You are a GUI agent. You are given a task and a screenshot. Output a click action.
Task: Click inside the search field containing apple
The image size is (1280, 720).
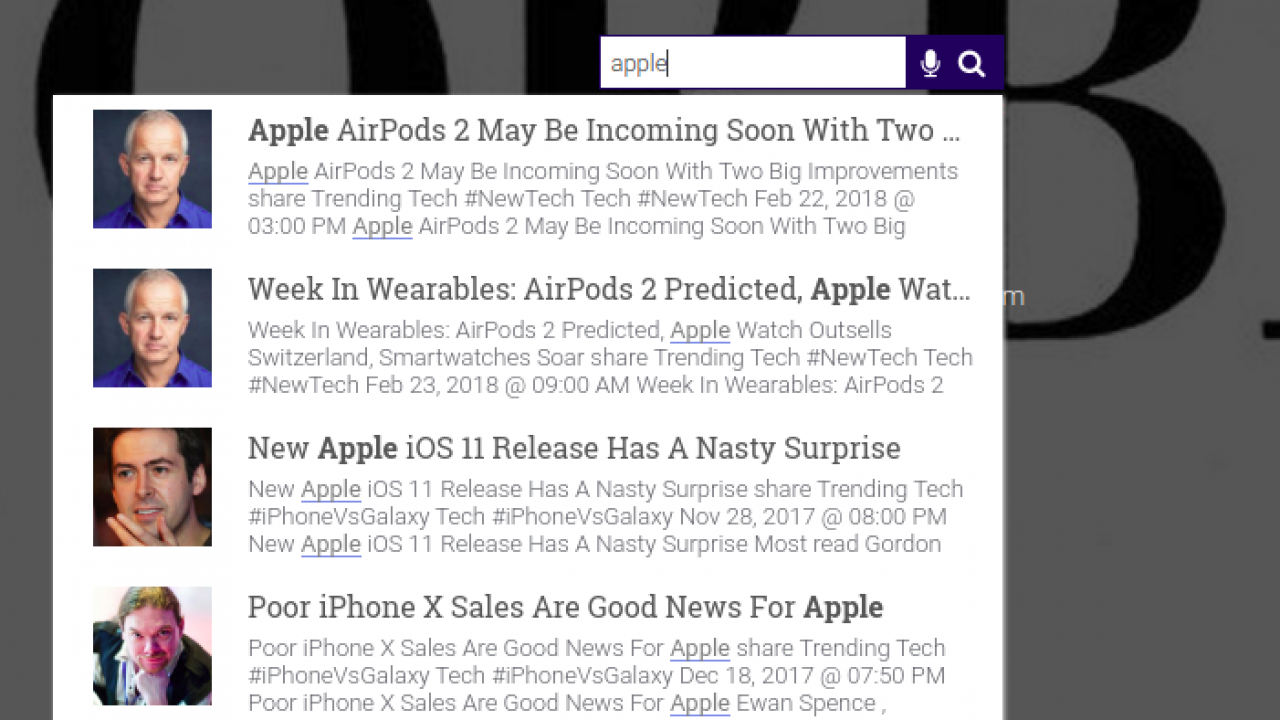click(x=753, y=63)
